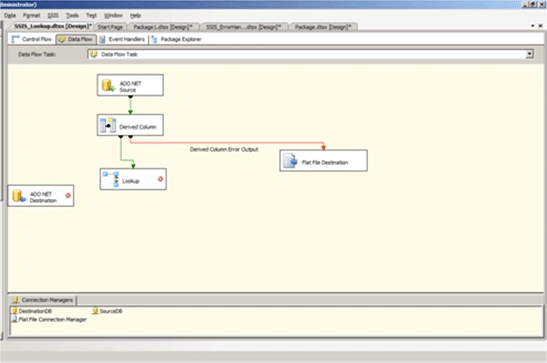547x363 pixels.
Task: Select the Data Flow designer tab
Action: point(76,39)
